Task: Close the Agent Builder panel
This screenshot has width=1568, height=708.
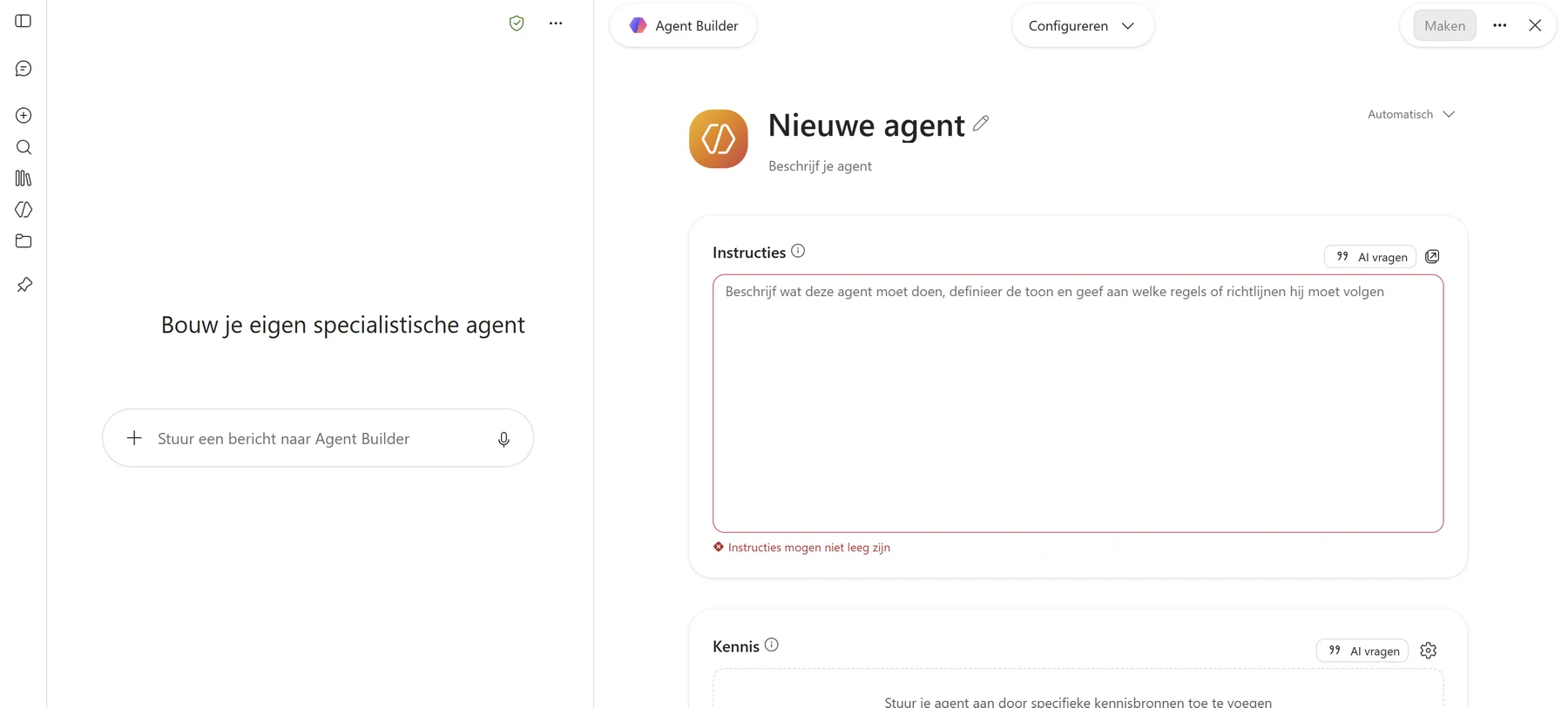Action: click(1535, 25)
